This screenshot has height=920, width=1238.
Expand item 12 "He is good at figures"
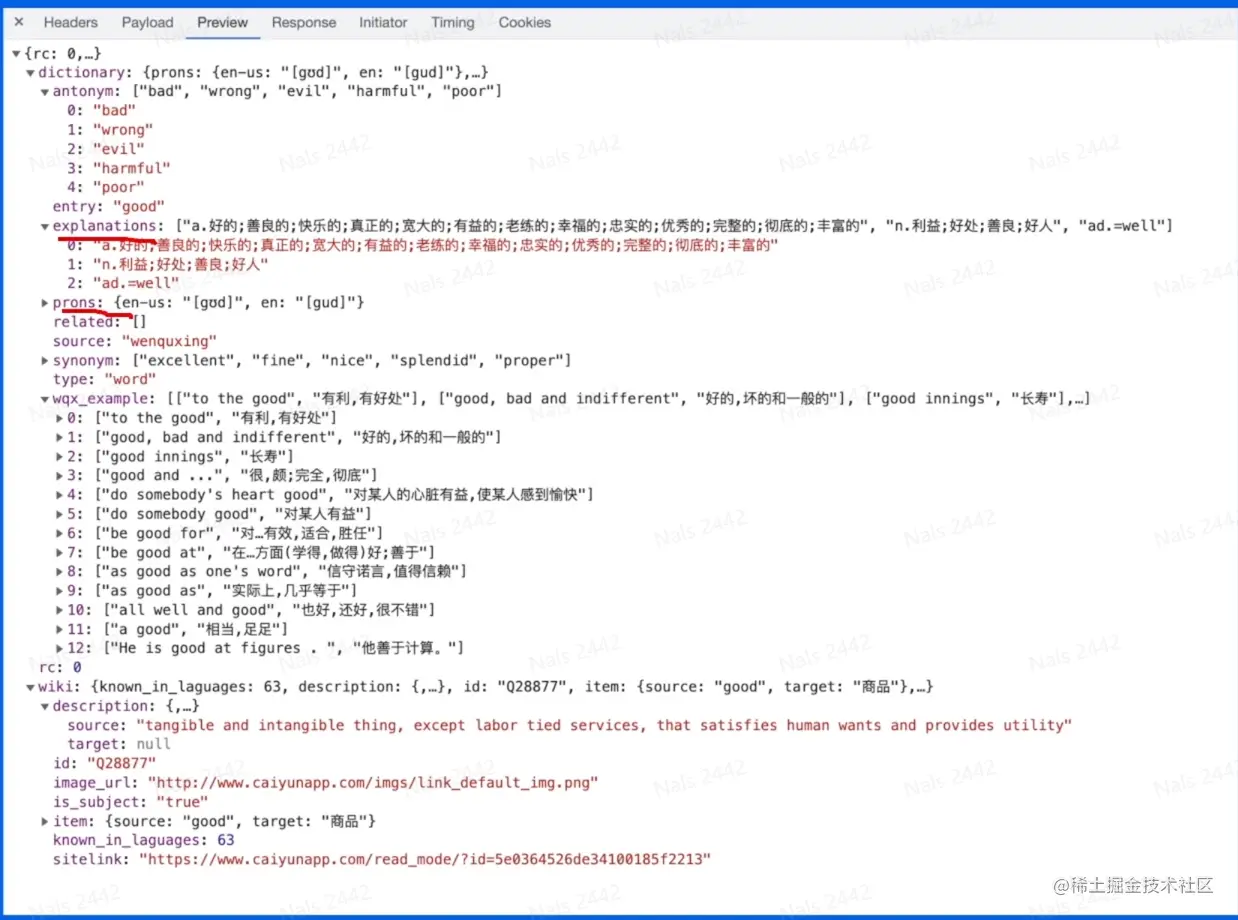(x=59, y=648)
